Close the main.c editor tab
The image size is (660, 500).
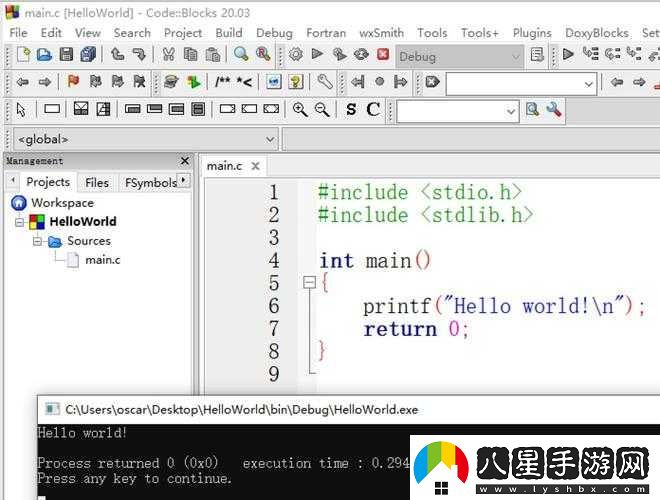pyautogui.click(x=255, y=166)
